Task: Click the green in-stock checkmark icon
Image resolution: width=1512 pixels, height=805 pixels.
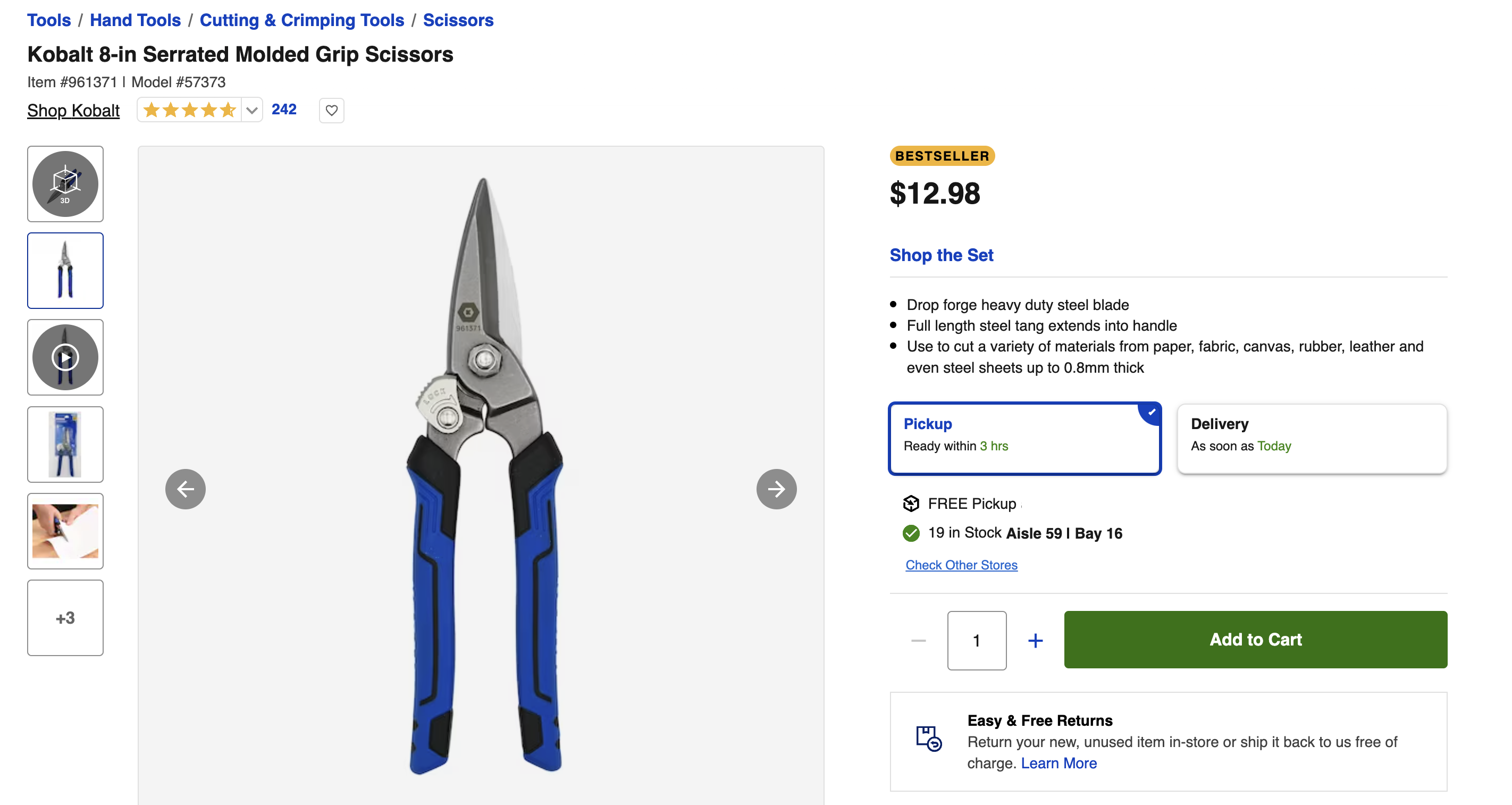Action: [x=910, y=533]
